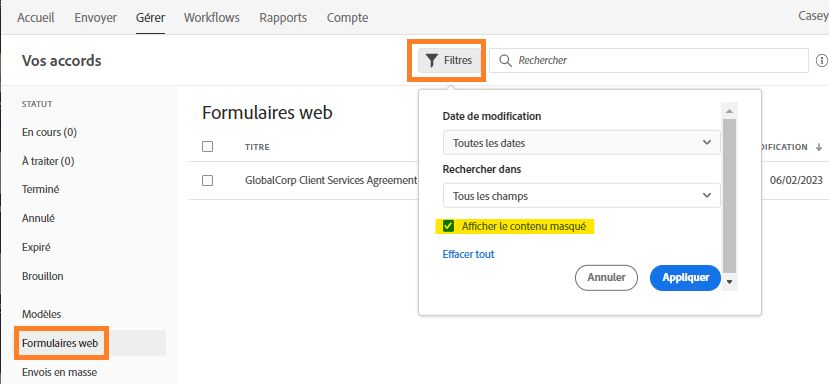
Task: Tick the select-all checkbox in header
Action: tap(207, 147)
